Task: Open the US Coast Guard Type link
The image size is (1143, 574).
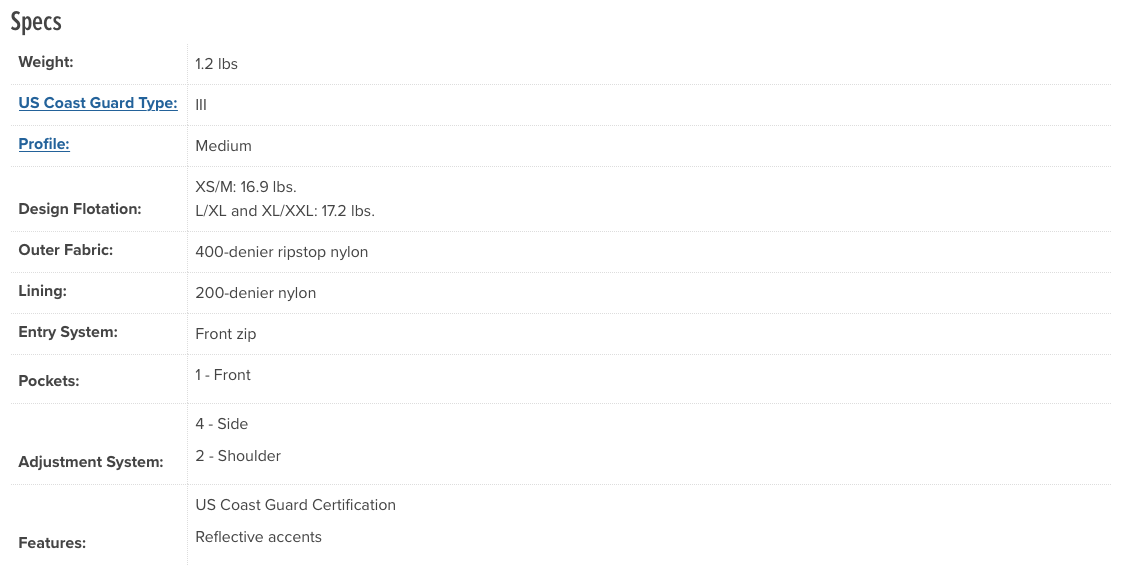Action: (x=98, y=103)
